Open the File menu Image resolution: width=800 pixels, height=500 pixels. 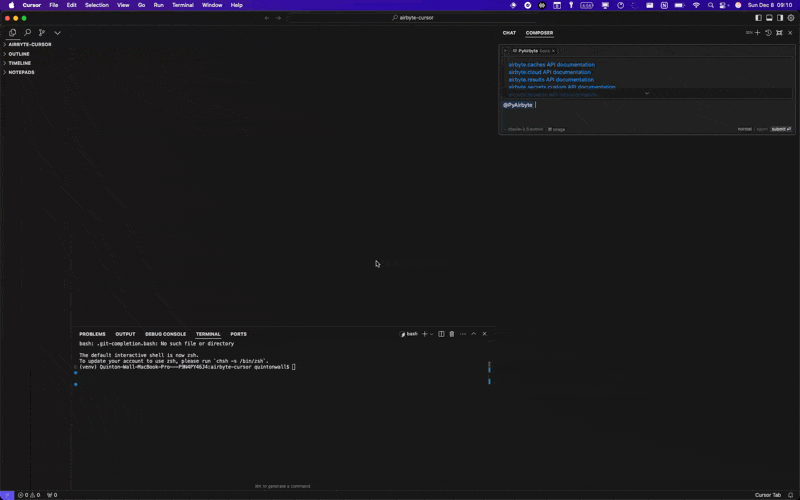(x=54, y=5)
